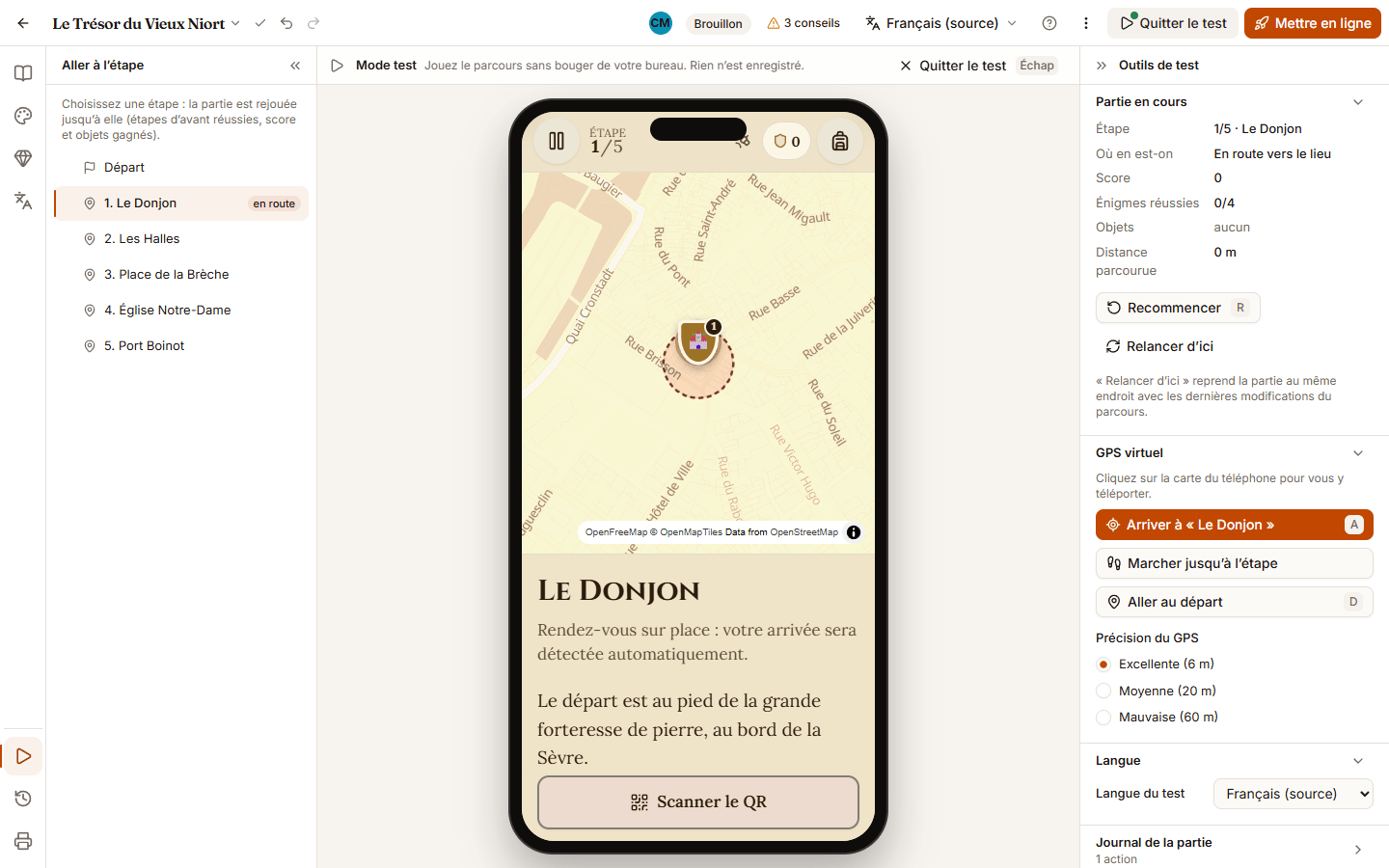Collapse the Aller à l'étape panel
The width and height of the screenshot is (1389, 868).
click(295, 66)
